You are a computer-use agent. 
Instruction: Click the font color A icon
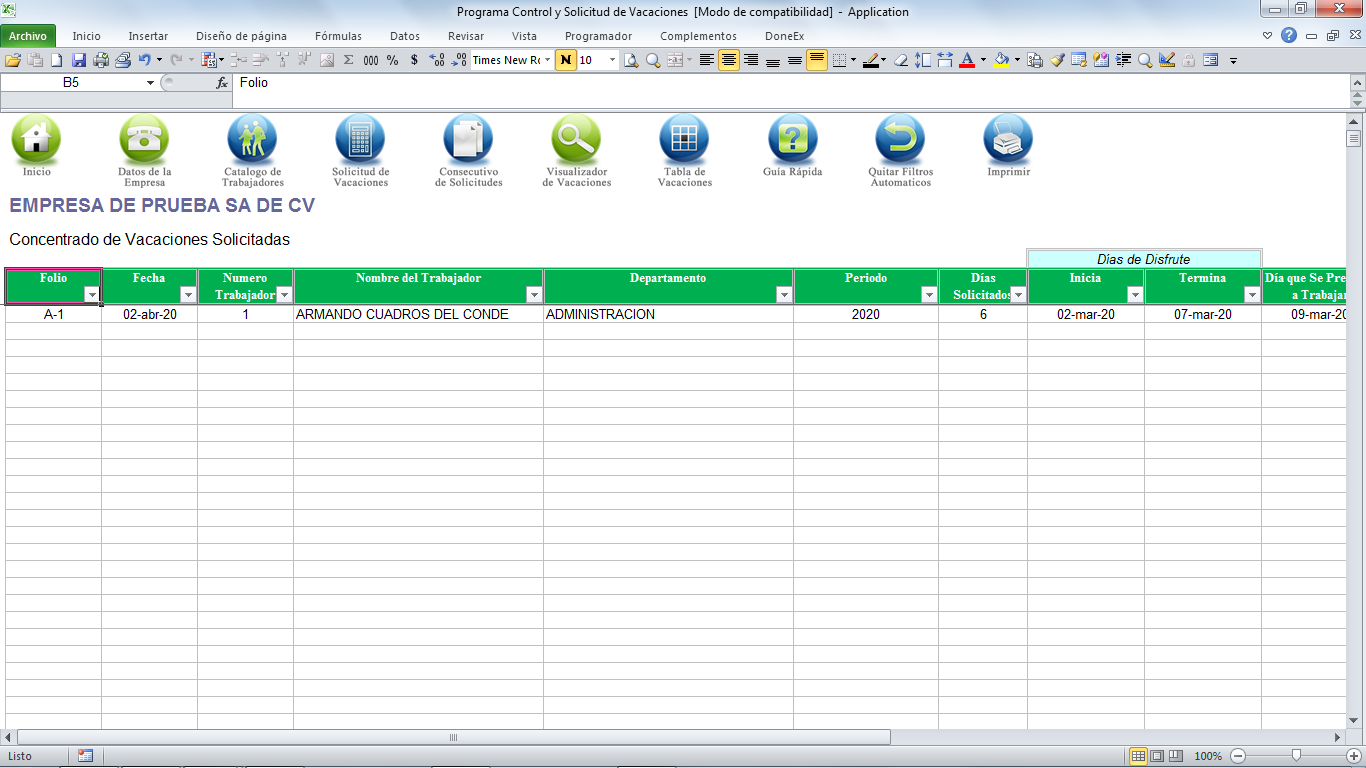point(967,60)
